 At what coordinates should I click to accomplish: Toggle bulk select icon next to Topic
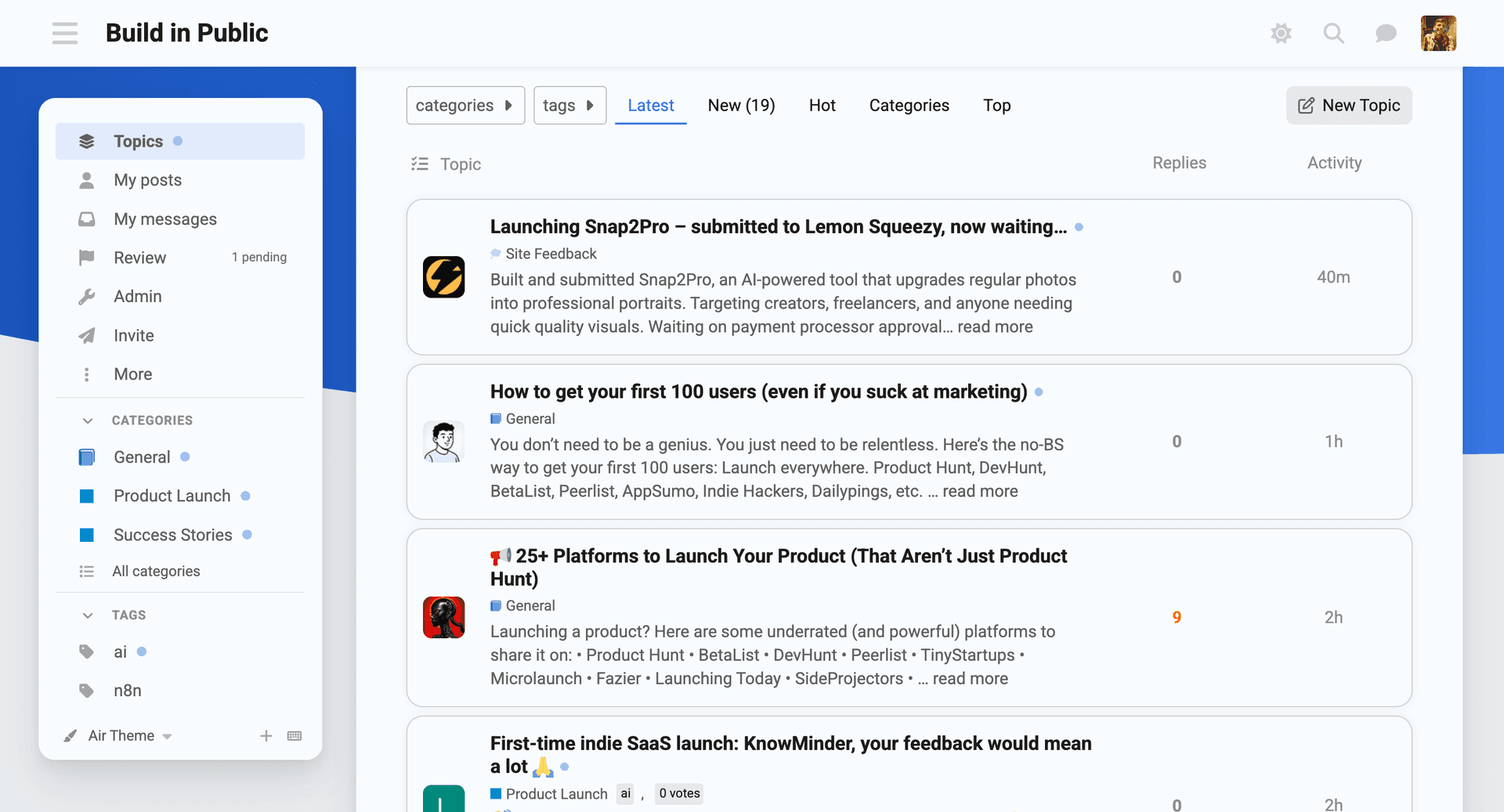click(x=420, y=164)
